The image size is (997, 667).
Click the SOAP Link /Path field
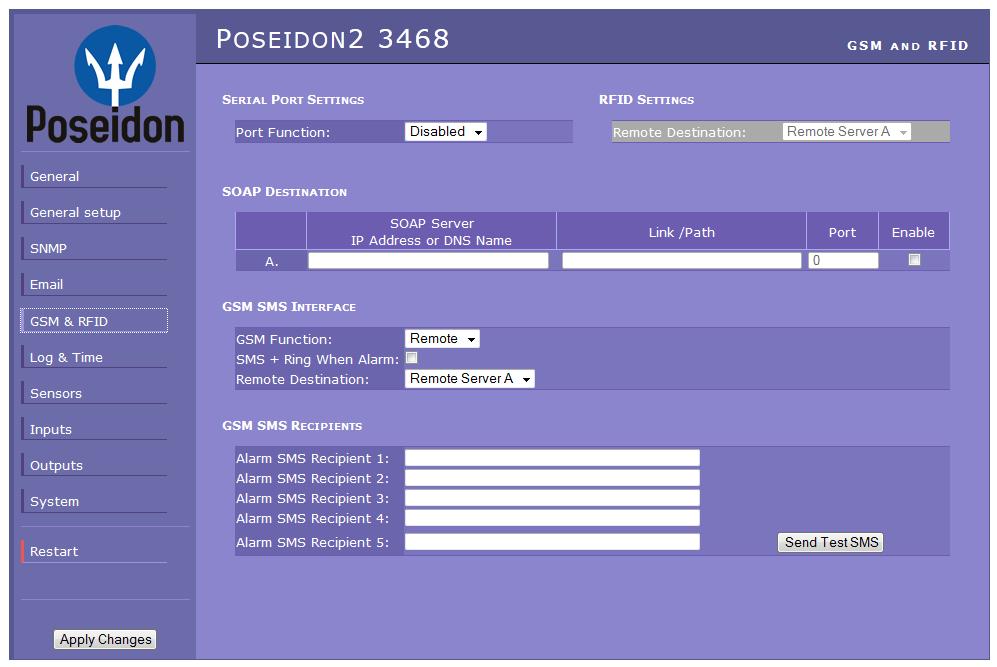point(682,260)
